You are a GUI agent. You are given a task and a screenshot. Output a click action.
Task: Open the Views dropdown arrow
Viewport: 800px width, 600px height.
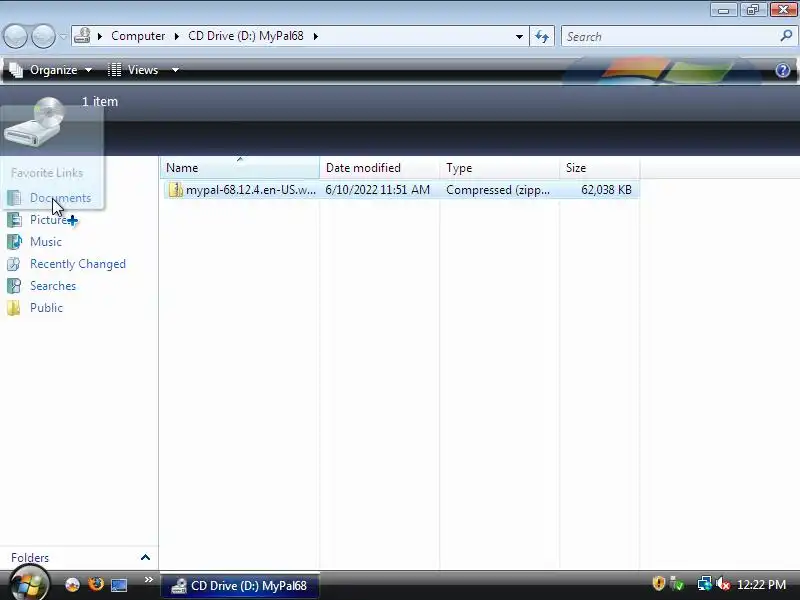(x=175, y=70)
